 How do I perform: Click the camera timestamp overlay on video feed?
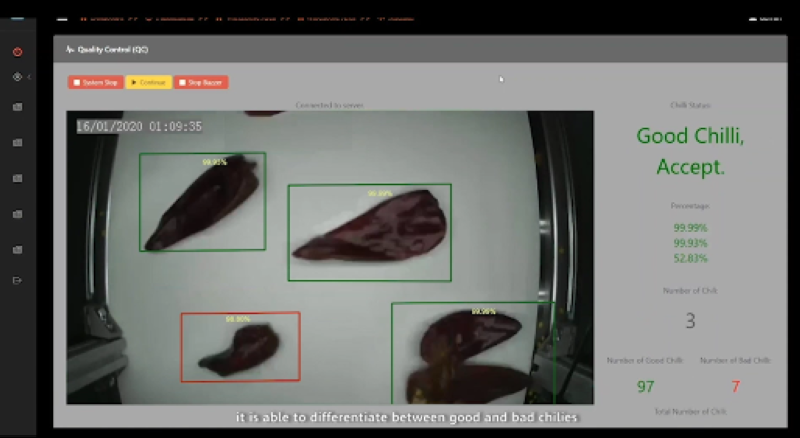(x=140, y=127)
